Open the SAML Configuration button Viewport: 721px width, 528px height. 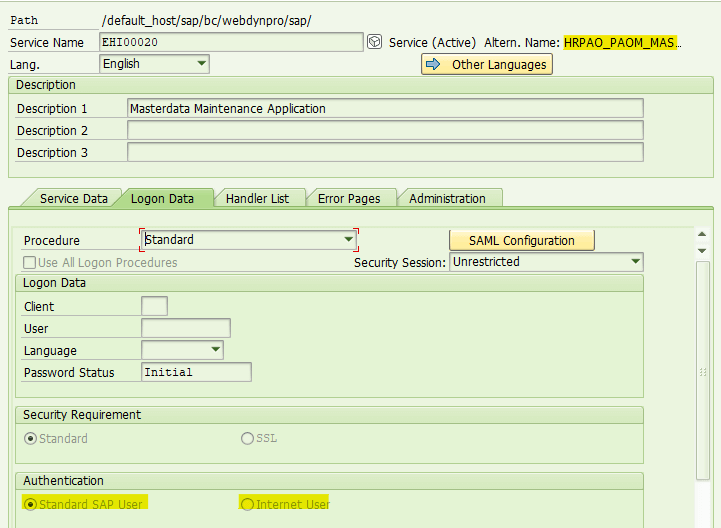pyautogui.click(x=521, y=241)
